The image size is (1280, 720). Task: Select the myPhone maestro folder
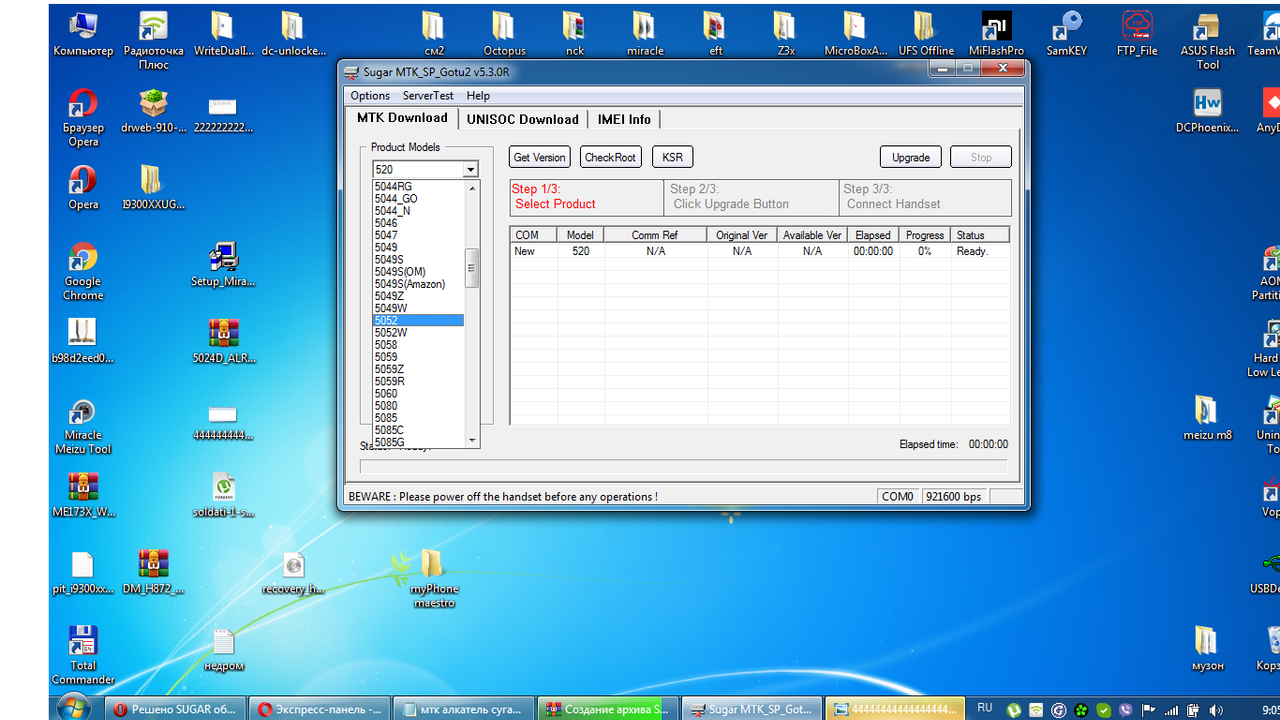coord(434,578)
